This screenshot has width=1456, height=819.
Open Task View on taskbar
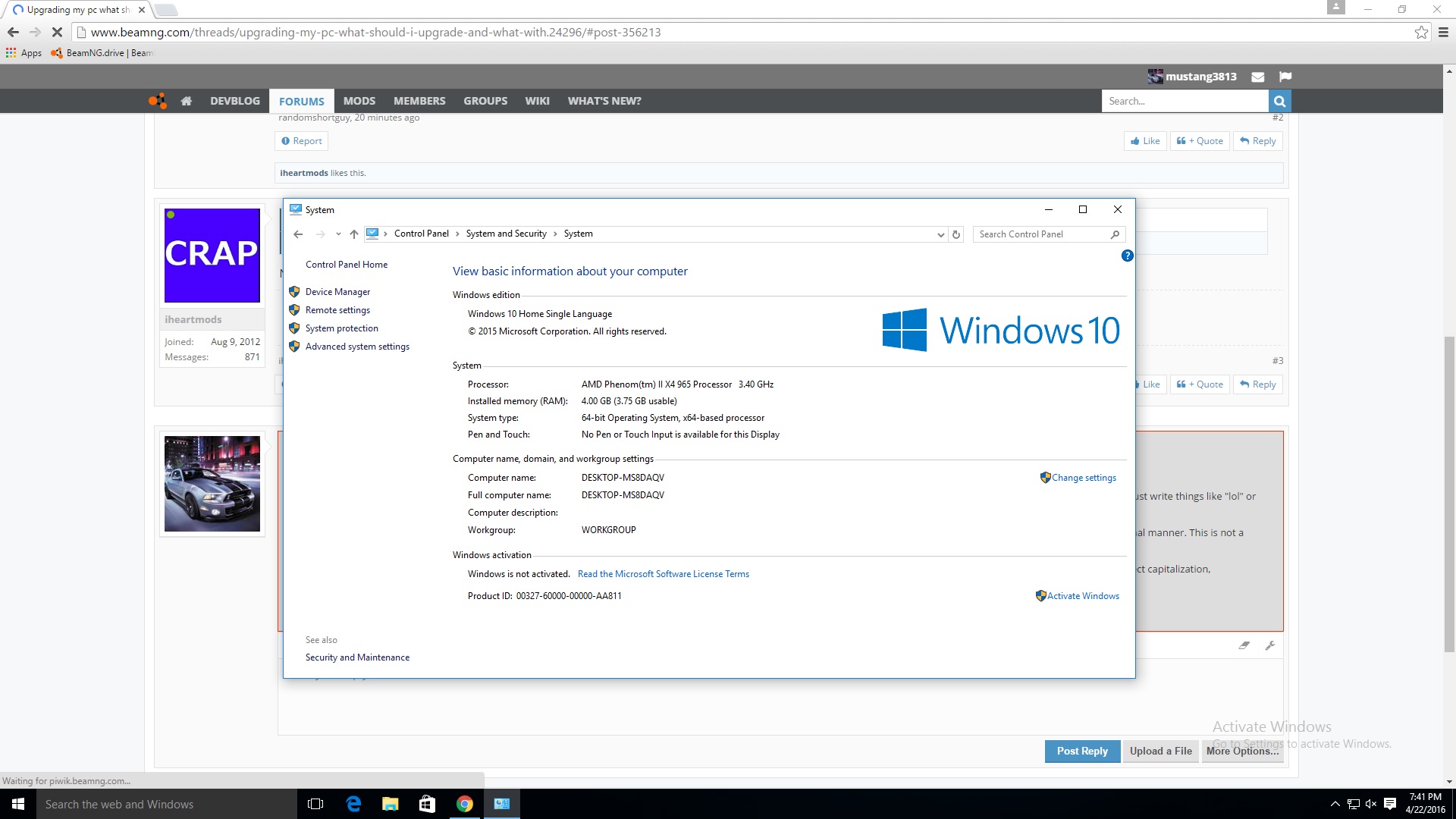tap(315, 804)
